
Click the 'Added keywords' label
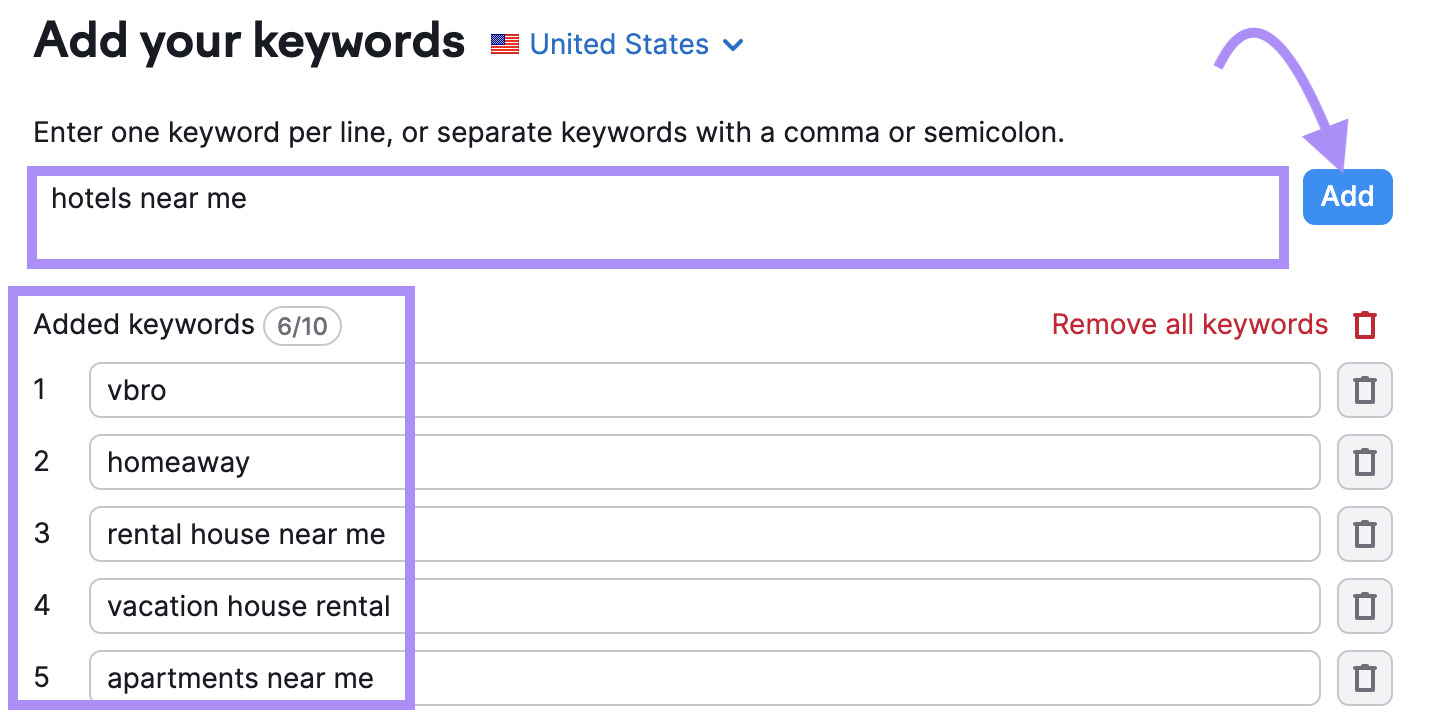click(x=143, y=324)
